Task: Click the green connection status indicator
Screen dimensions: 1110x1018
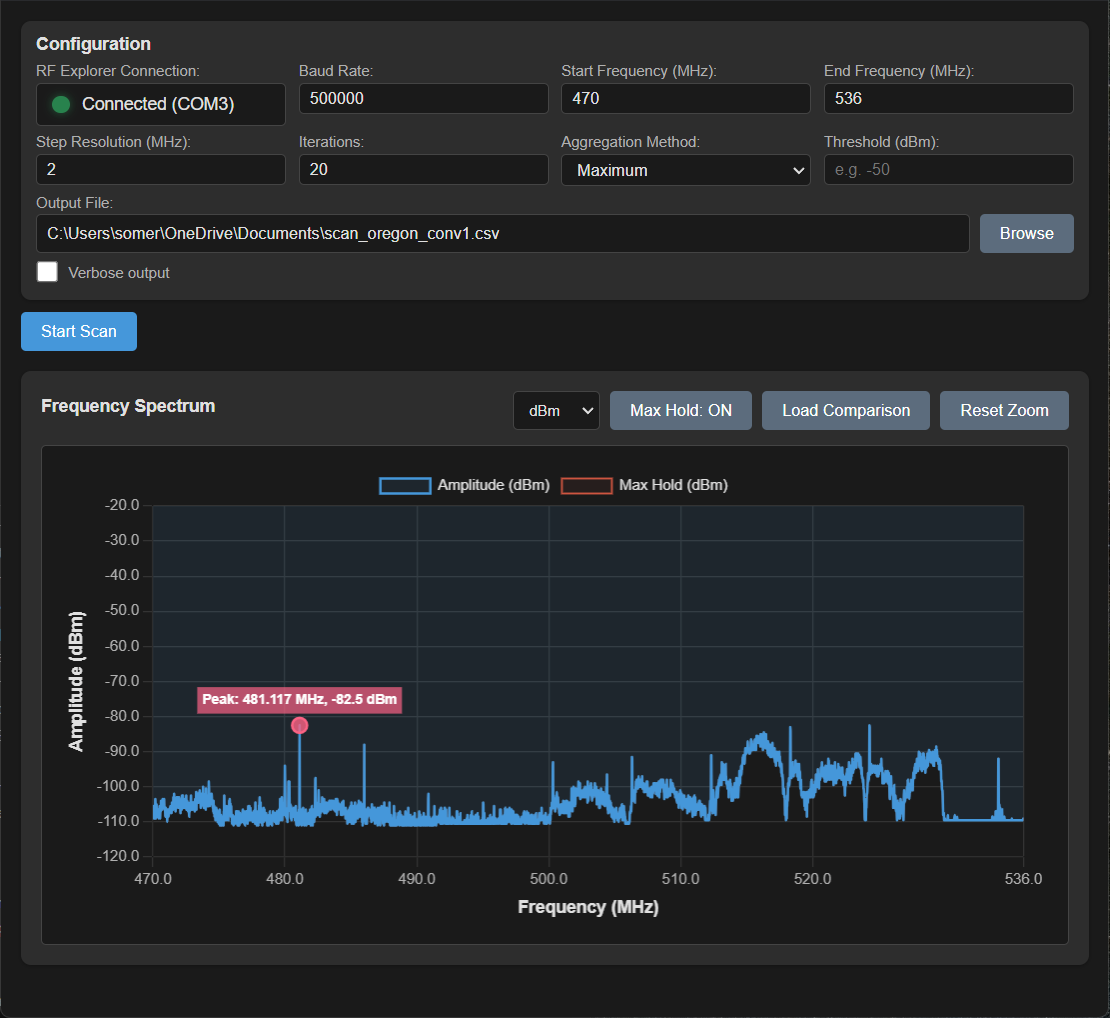Action: 61,104
